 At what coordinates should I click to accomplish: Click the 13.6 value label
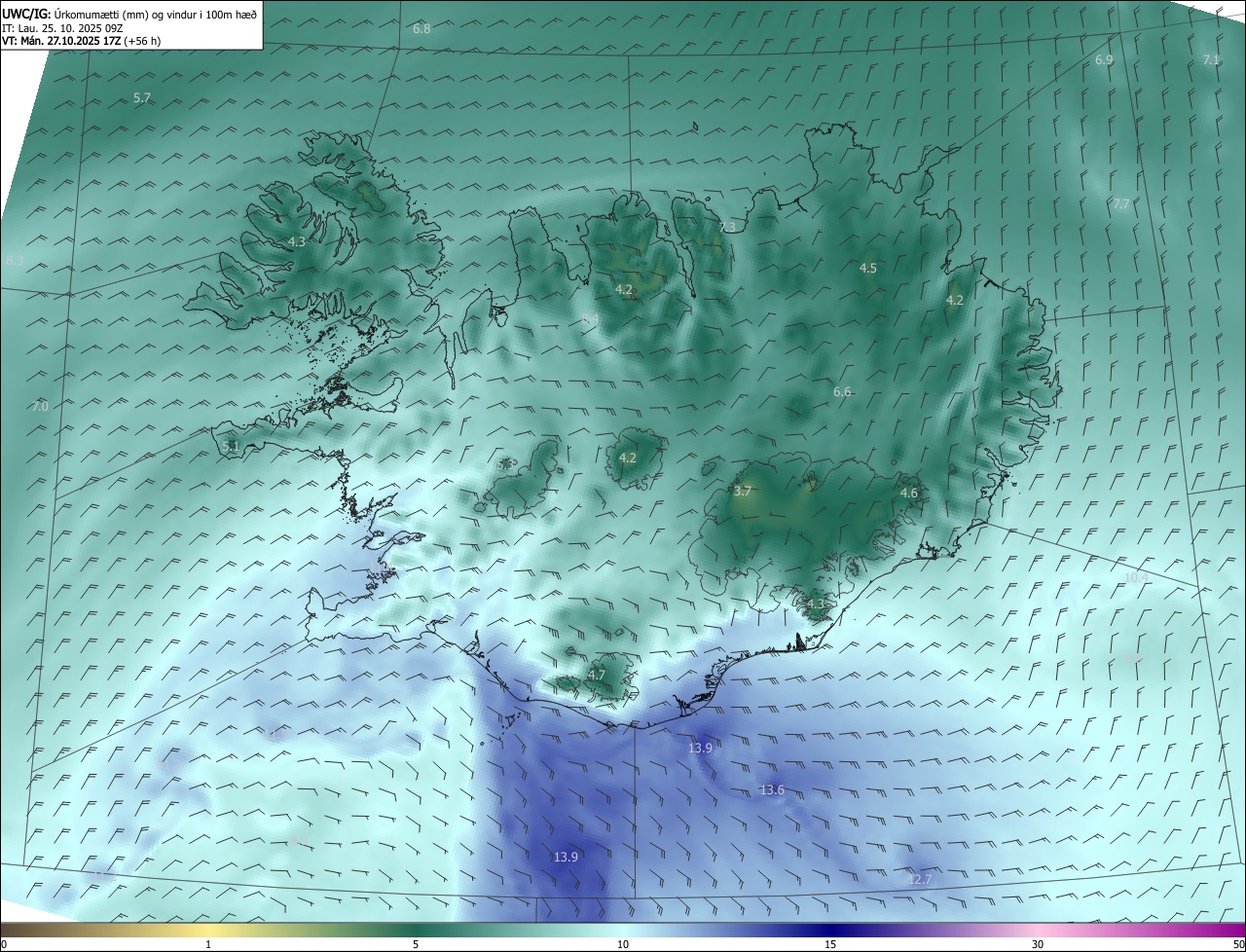click(x=773, y=789)
